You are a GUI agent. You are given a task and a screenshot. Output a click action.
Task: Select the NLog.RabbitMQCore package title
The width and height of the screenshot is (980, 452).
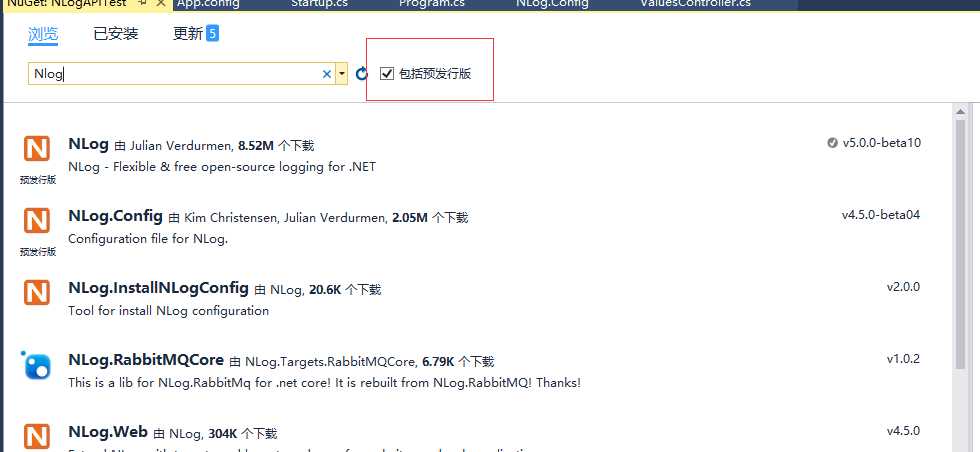click(146, 359)
